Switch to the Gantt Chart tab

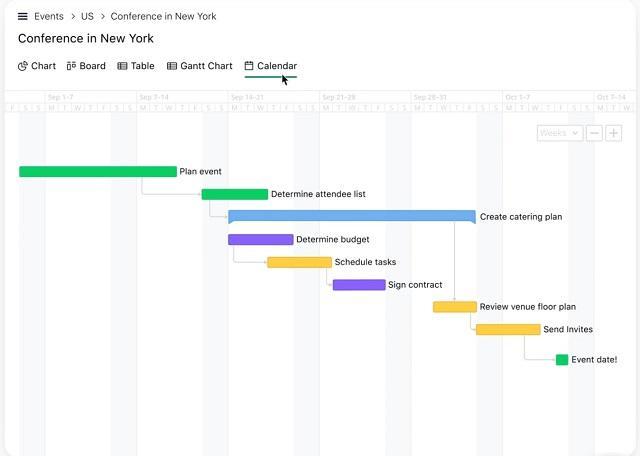[x=206, y=66]
